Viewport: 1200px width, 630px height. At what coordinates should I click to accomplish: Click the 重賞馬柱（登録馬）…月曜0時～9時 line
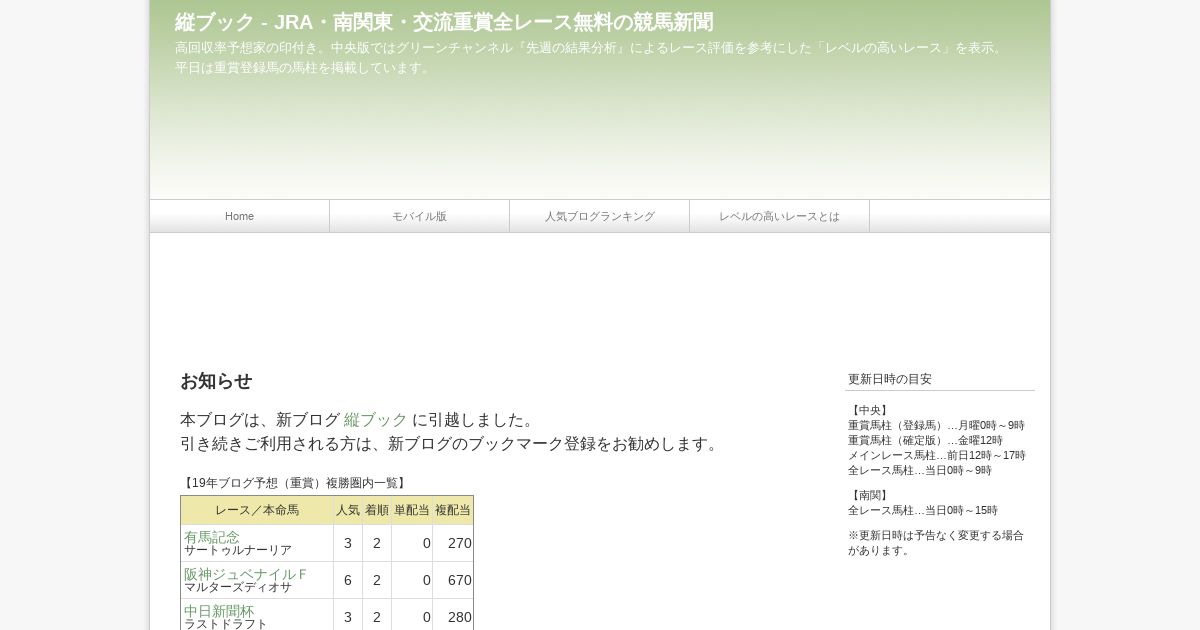point(936,425)
